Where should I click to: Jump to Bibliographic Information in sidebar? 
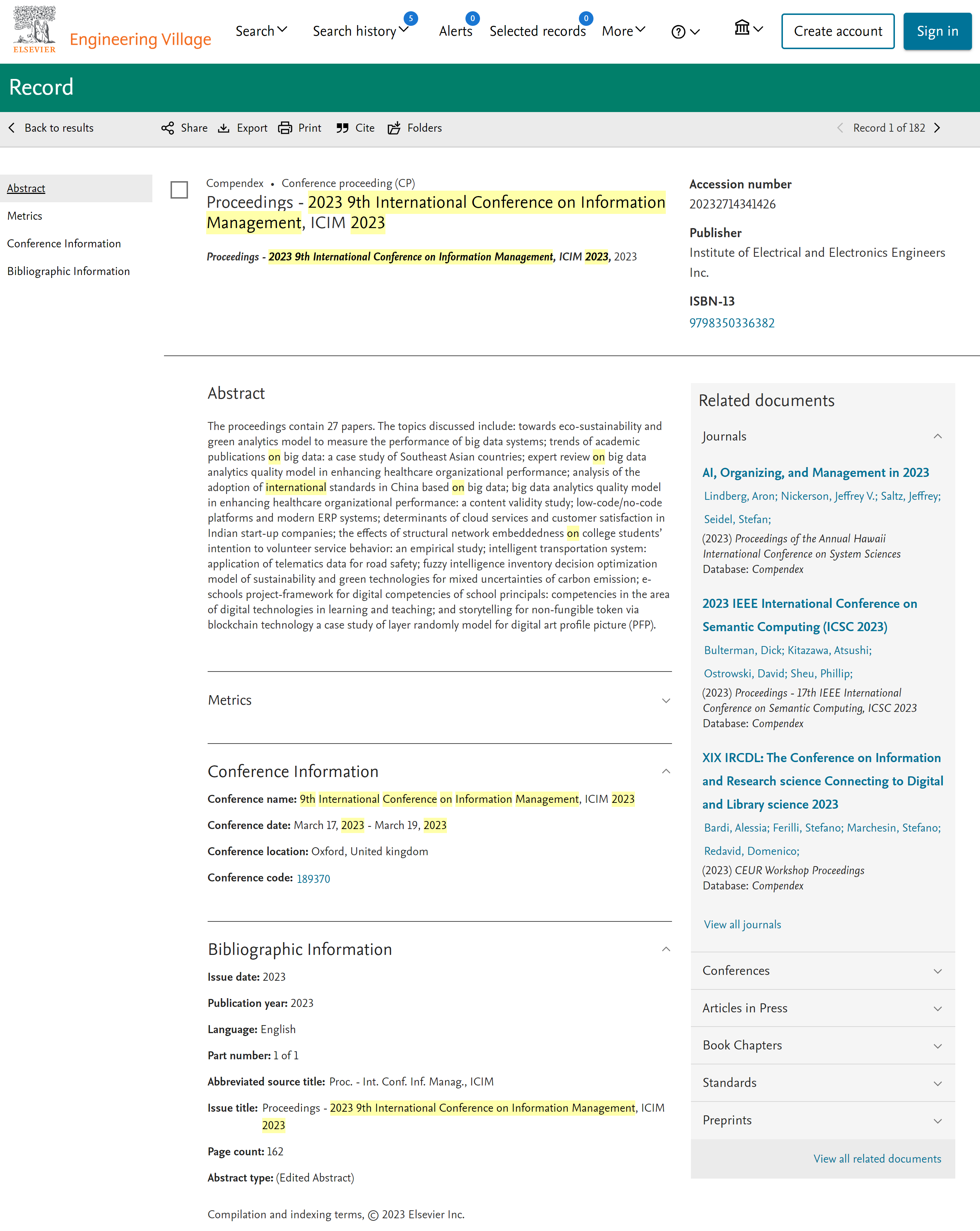click(x=68, y=271)
